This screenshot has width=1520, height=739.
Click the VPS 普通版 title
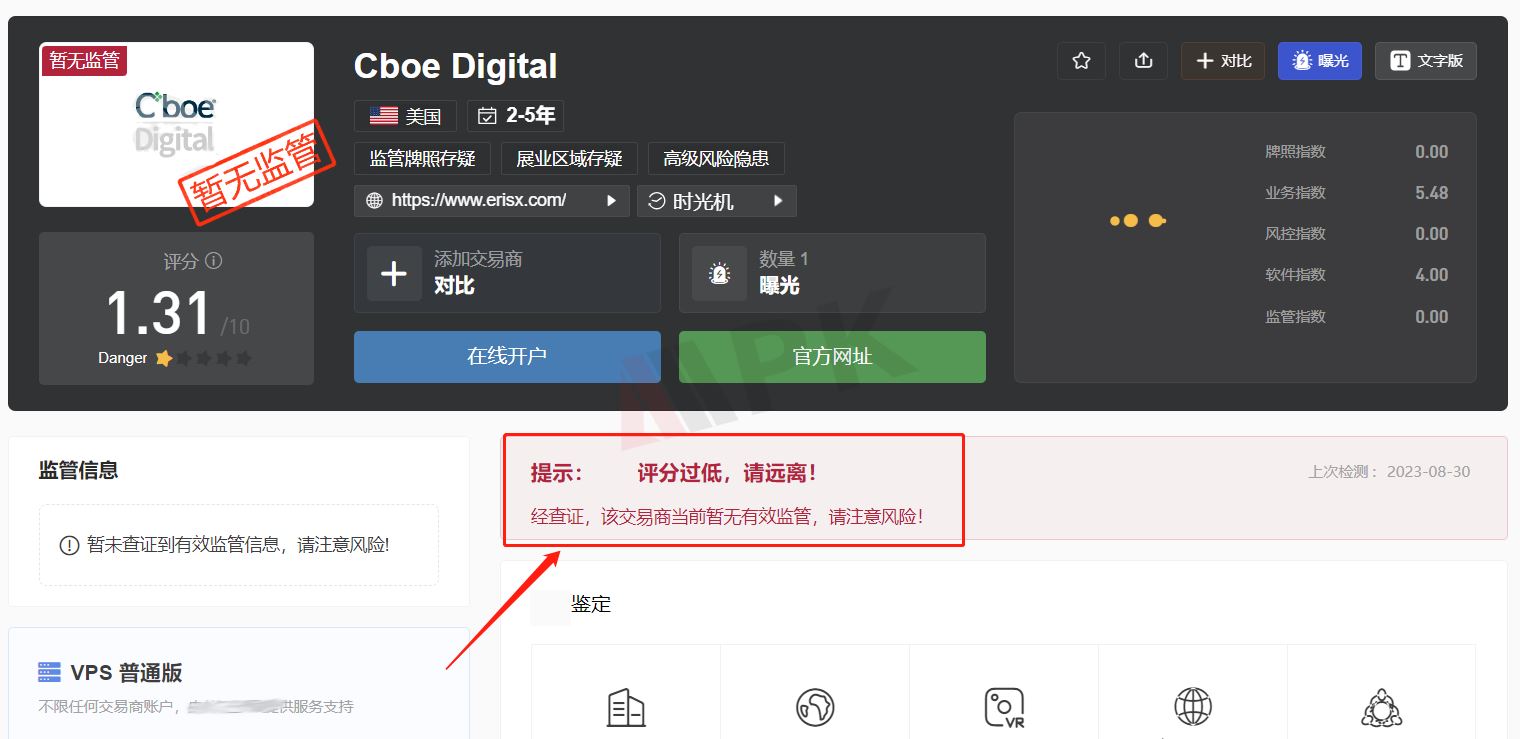pyautogui.click(x=126, y=673)
